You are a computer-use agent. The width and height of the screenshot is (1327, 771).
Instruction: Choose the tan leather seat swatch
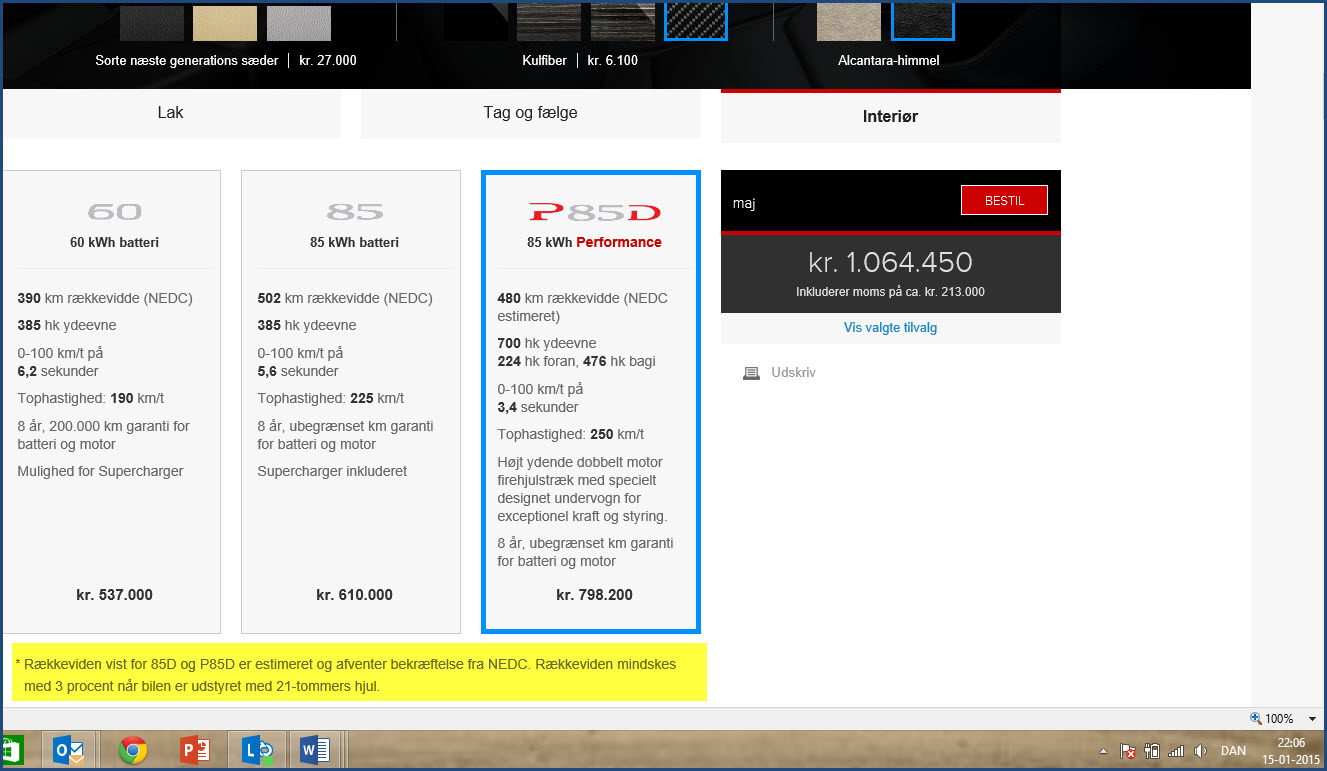click(225, 22)
